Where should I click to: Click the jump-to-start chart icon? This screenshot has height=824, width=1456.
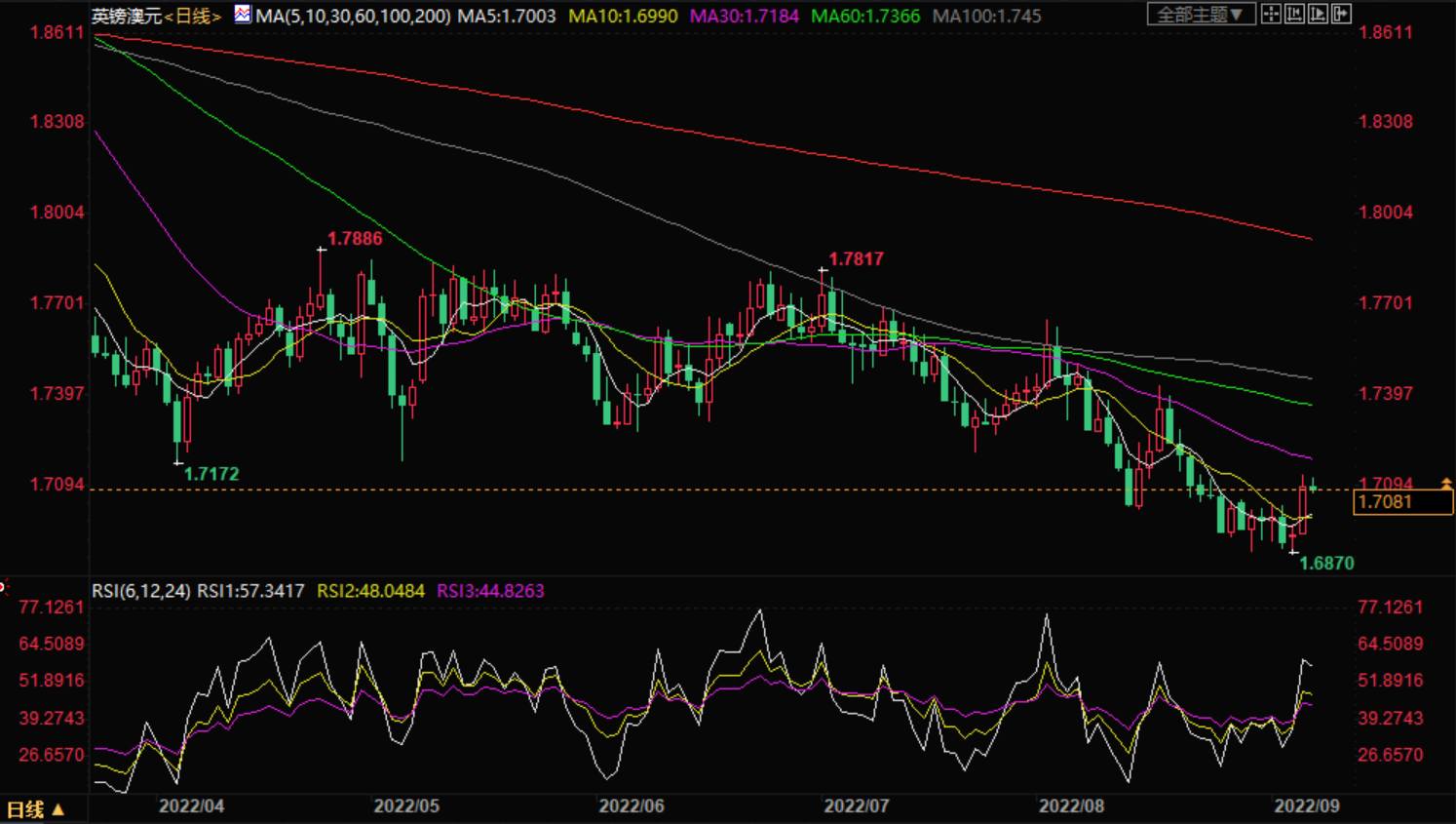click(x=1294, y=14)
